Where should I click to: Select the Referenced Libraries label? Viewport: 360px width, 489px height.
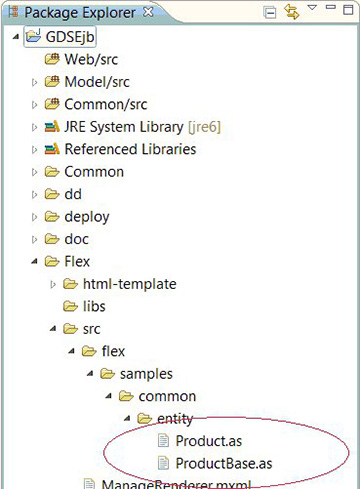pyautogui.click(x=130, y=149)
